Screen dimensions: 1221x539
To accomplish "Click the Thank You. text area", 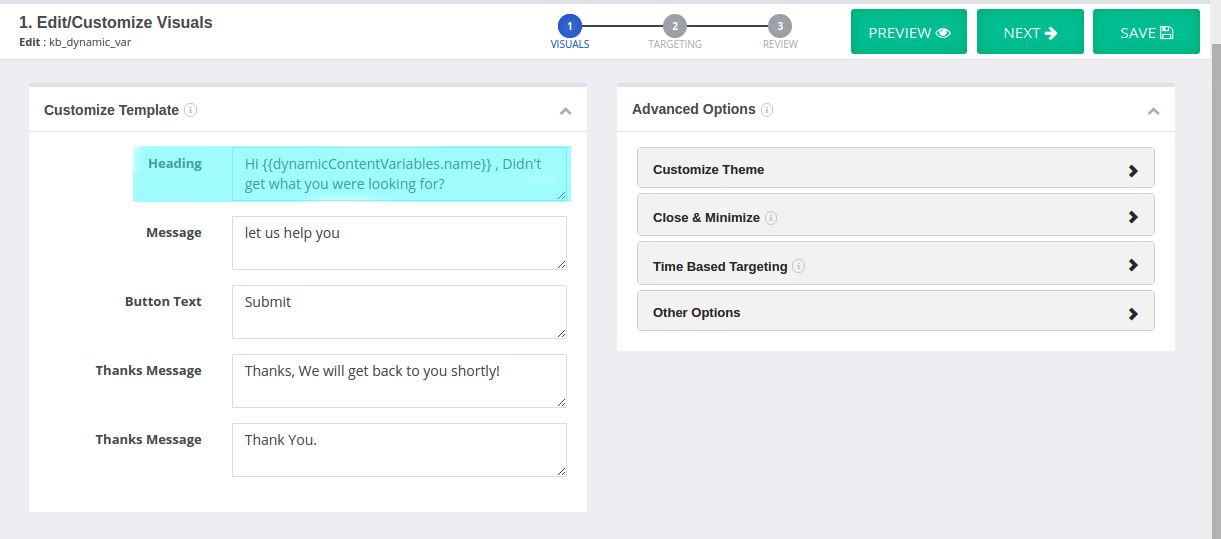I will click(x=399, y=450).
